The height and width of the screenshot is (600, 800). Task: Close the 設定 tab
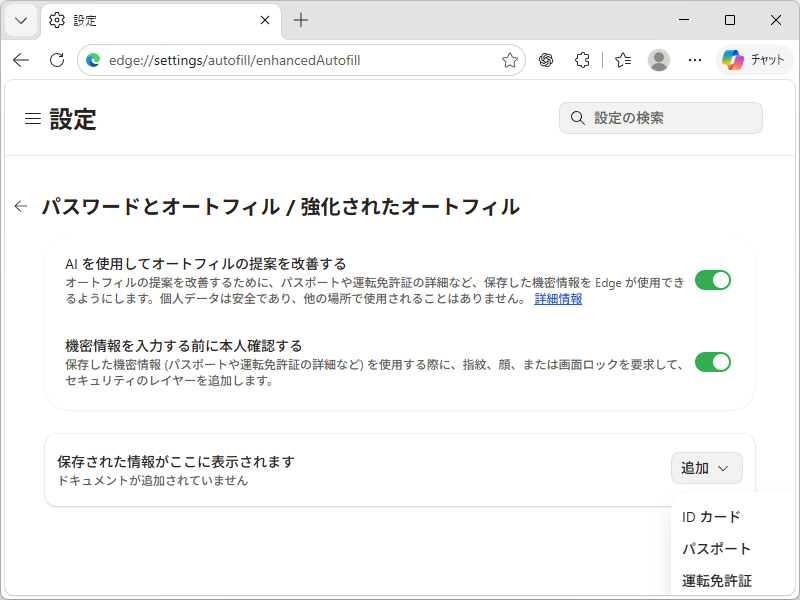(x=265, y=20)
